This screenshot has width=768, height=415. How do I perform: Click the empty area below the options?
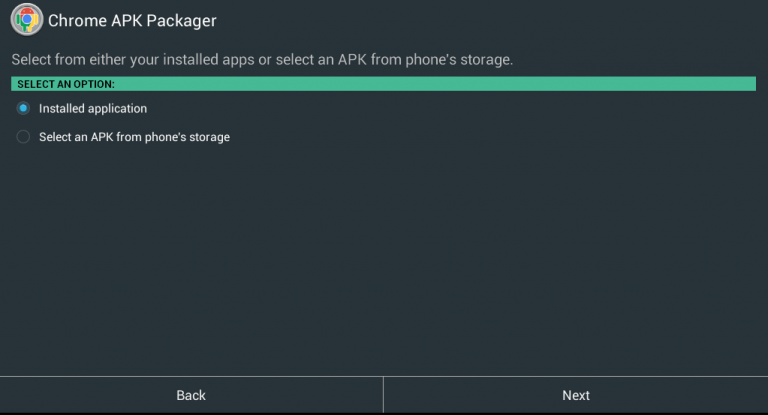coord(383,260)
